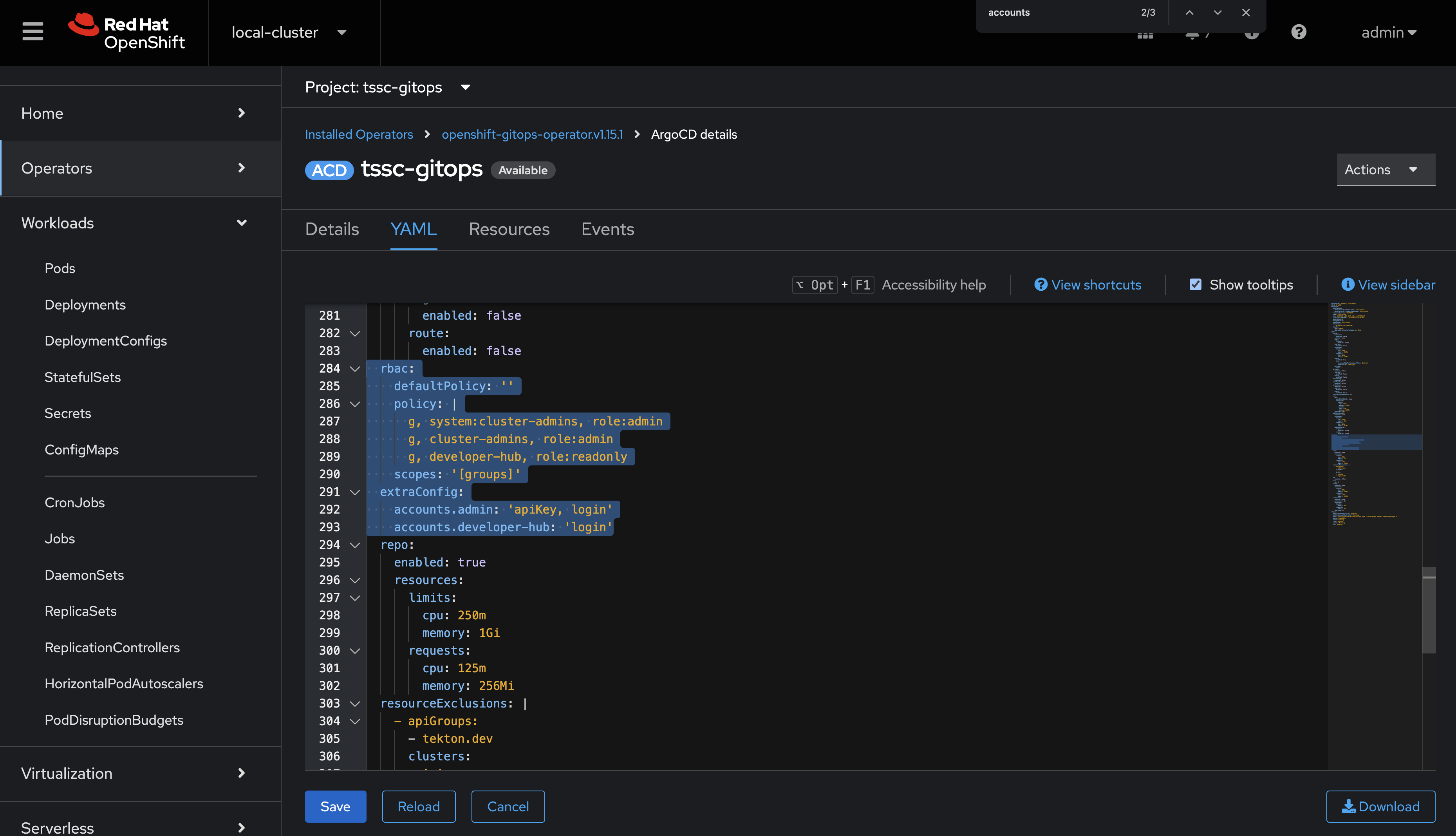1456x836 pixels.
Task: Follow the Installed Operators breadcrumb link
Action: pyautogui.click(x=359, y=134)
